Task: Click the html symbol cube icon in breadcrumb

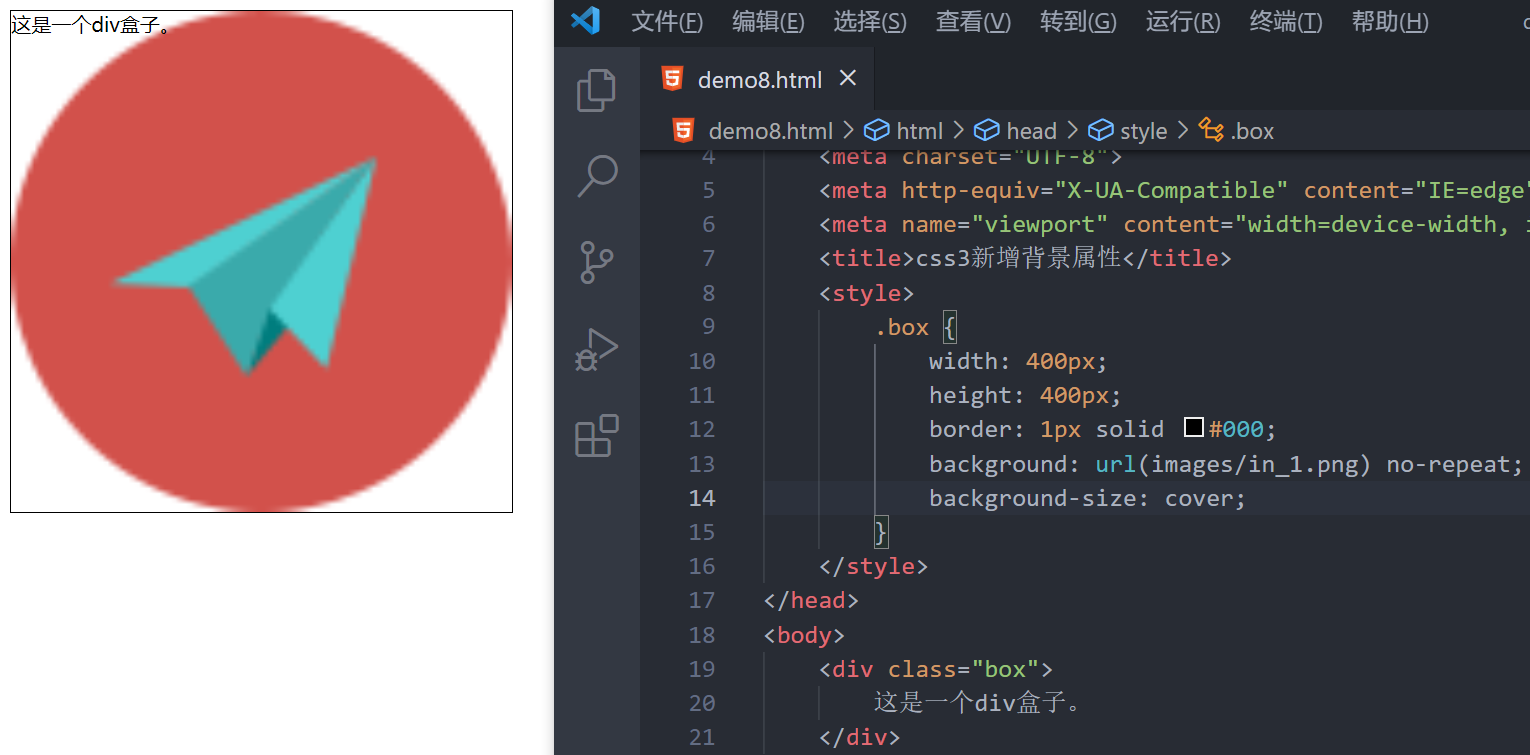Action: point(877,130)
